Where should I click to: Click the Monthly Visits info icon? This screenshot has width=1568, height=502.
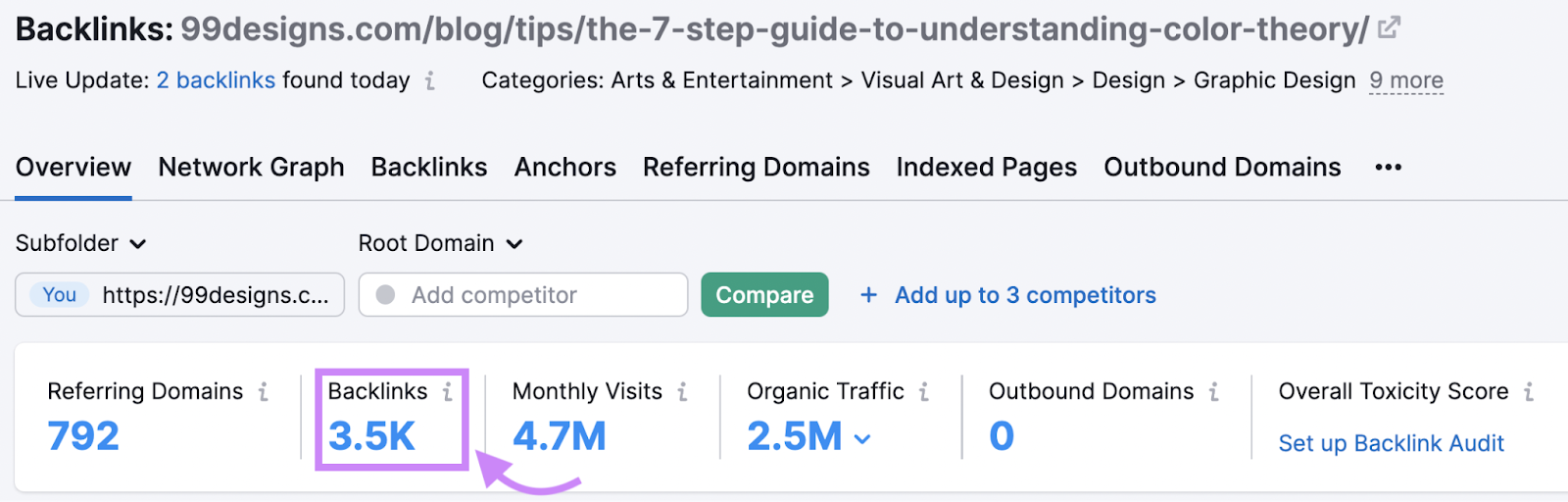682,392
